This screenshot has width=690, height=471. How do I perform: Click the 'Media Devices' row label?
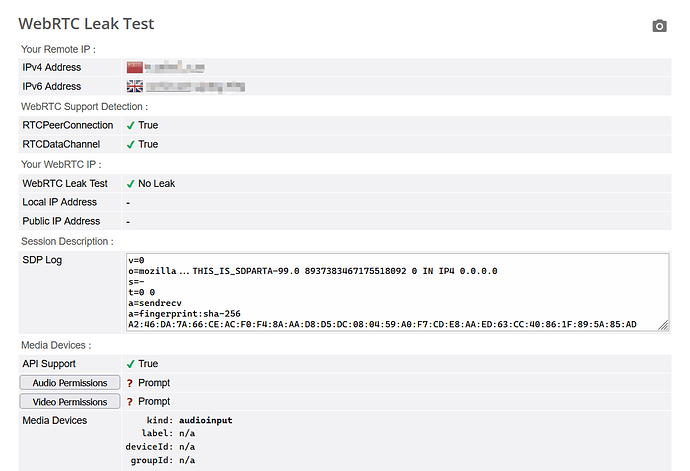click(55, 420)
